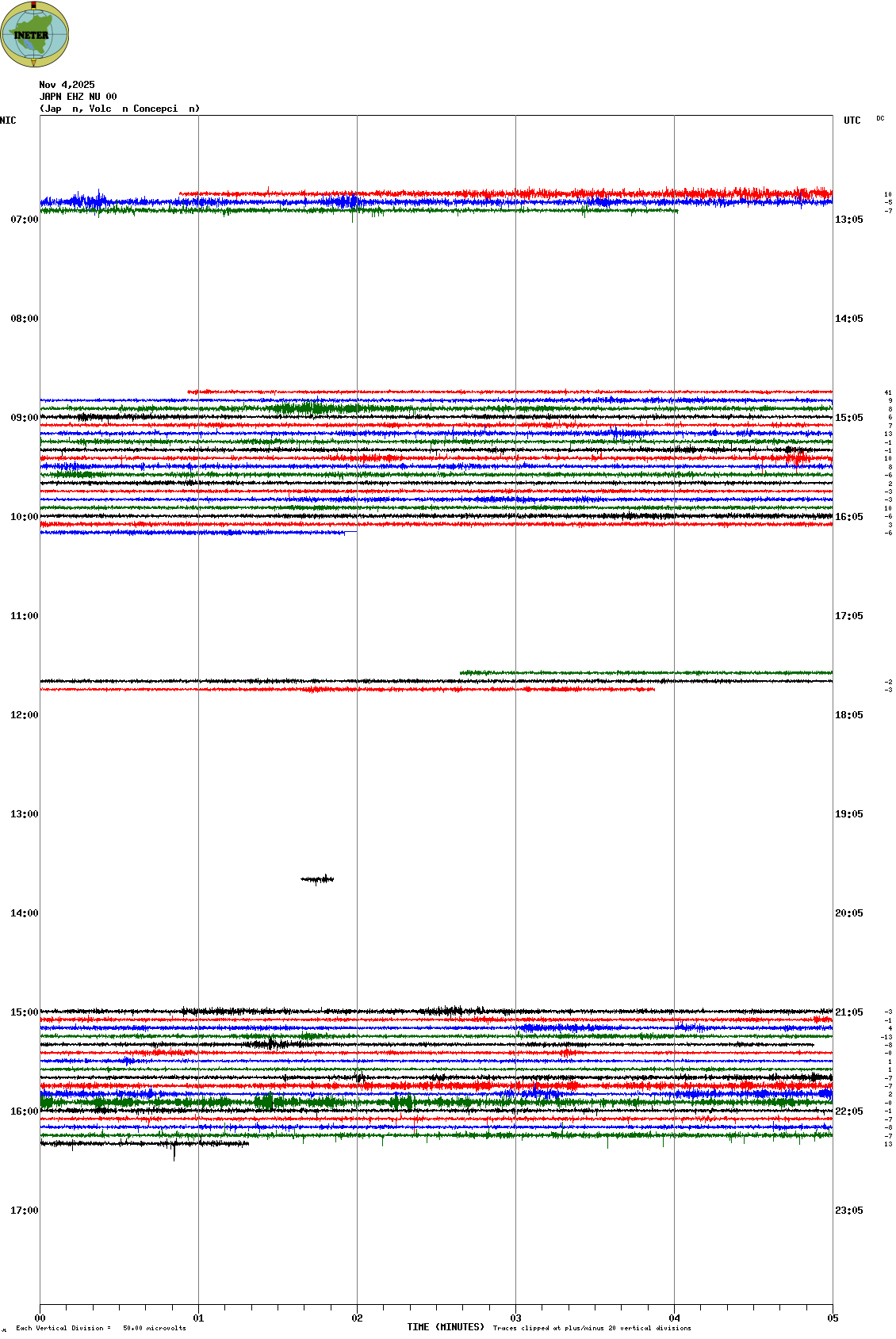This screenshot has width=896, height=1339.
Task: Click the 50.00 microvolts scale note
Action: coord(154,1328)
